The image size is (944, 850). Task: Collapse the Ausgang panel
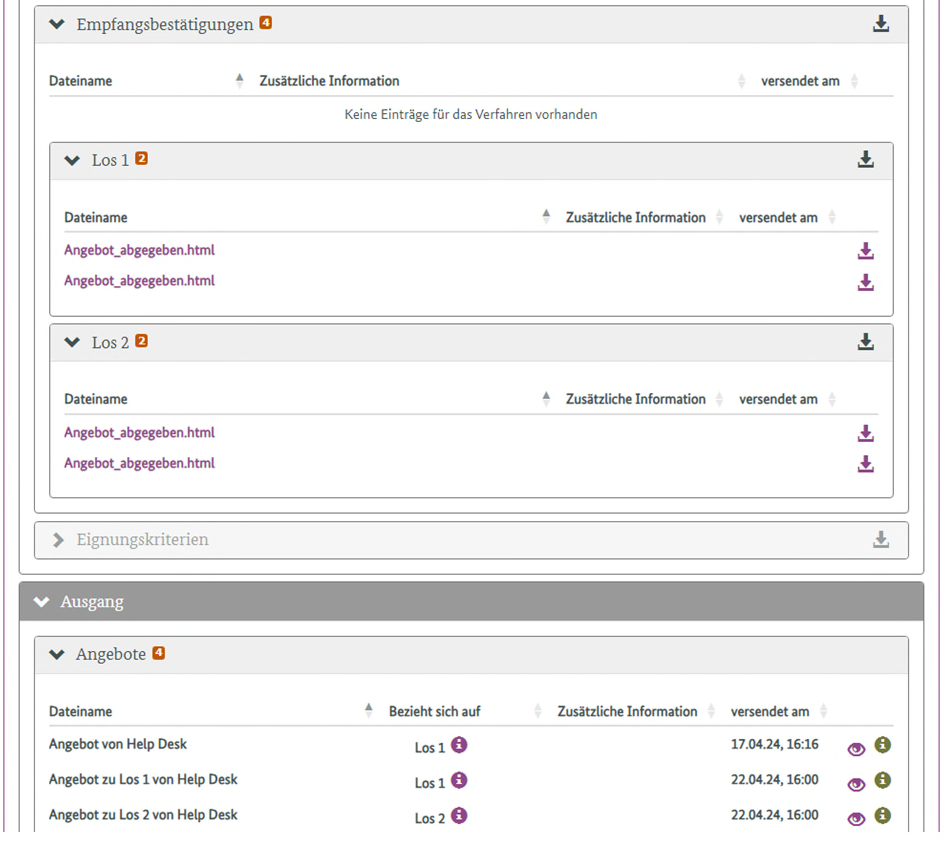[x=41, y=602]
